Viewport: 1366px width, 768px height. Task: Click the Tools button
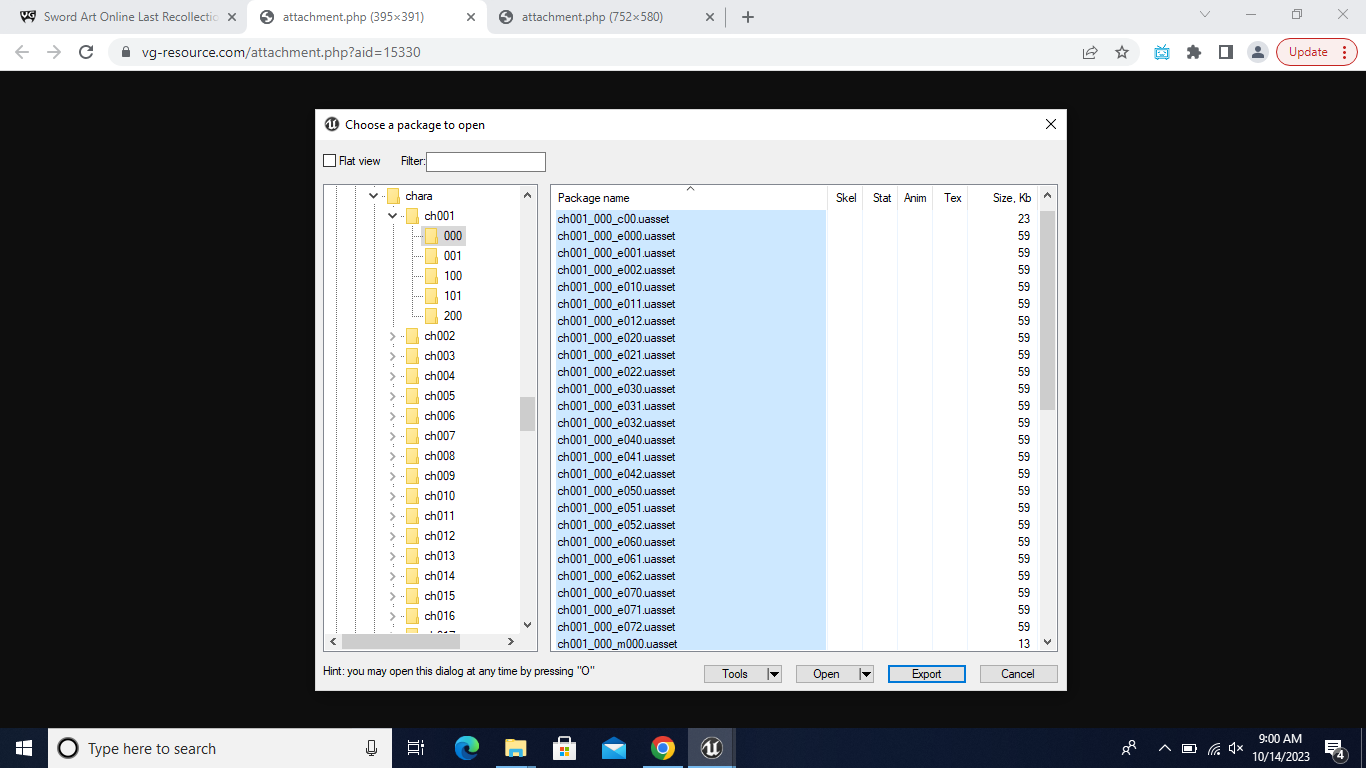pyautogui.click(x=735, y=674)
